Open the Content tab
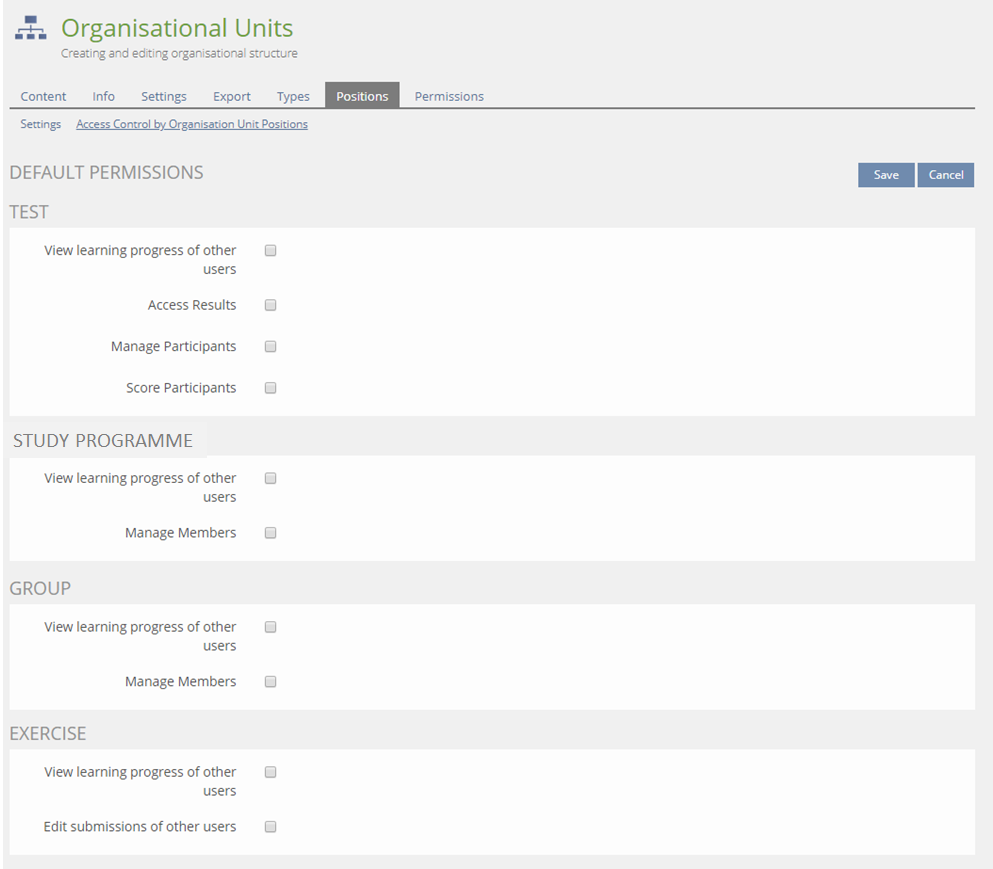The width and height of the screenshot is (993, 869). click(x=43, y=96)
